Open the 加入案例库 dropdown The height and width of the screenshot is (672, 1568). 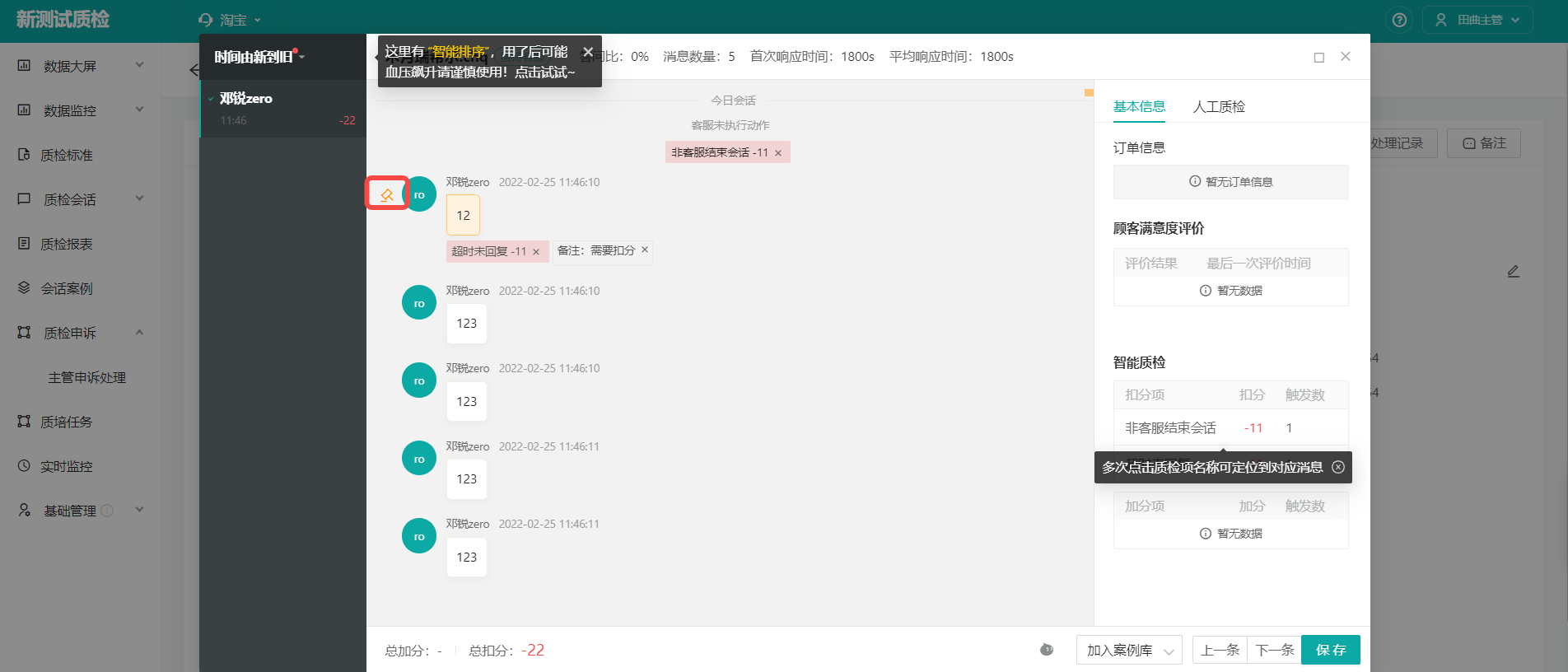pos(1129,650)
